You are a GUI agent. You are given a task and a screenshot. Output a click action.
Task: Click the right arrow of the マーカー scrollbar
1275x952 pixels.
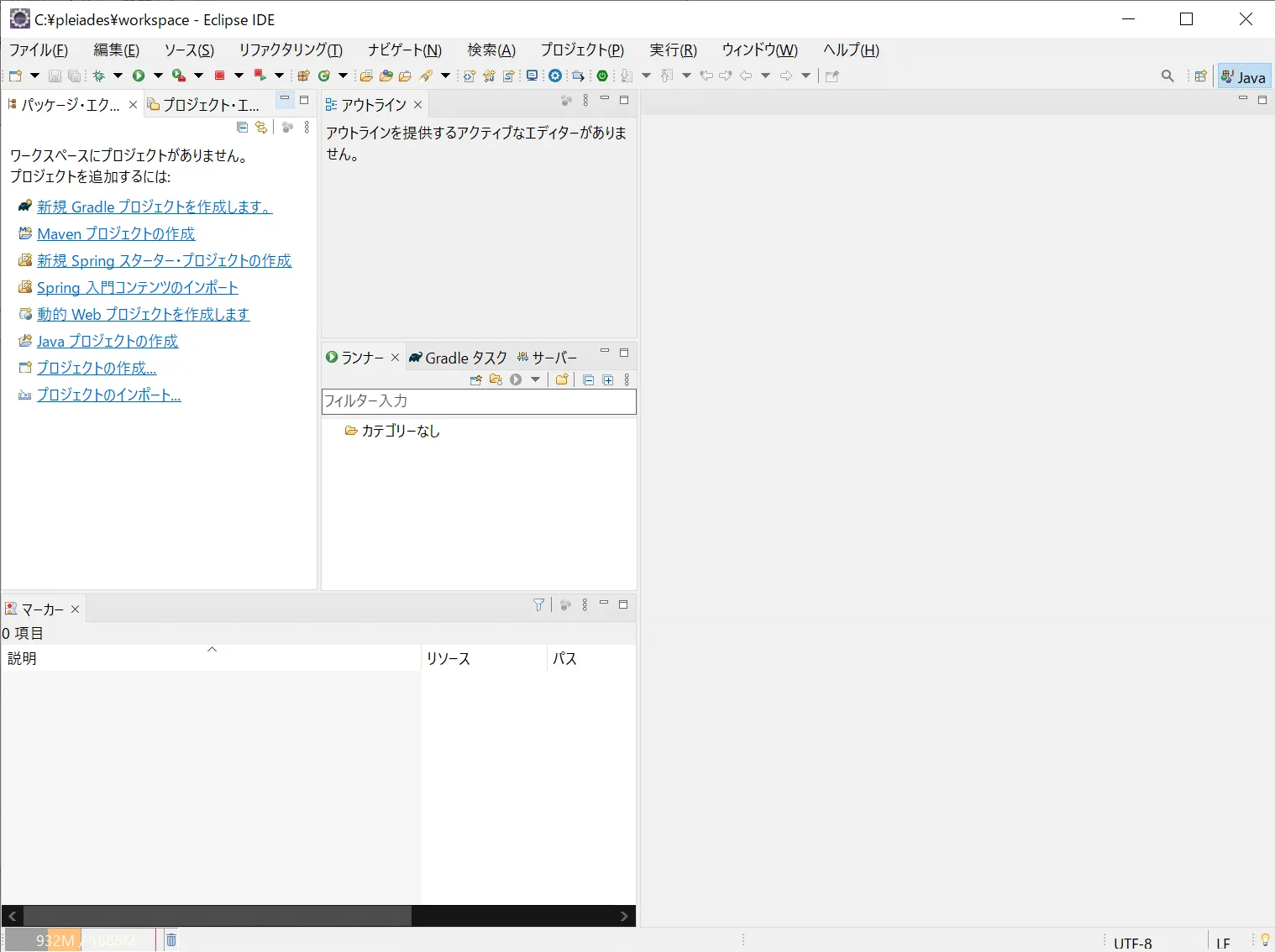point(624,916)
